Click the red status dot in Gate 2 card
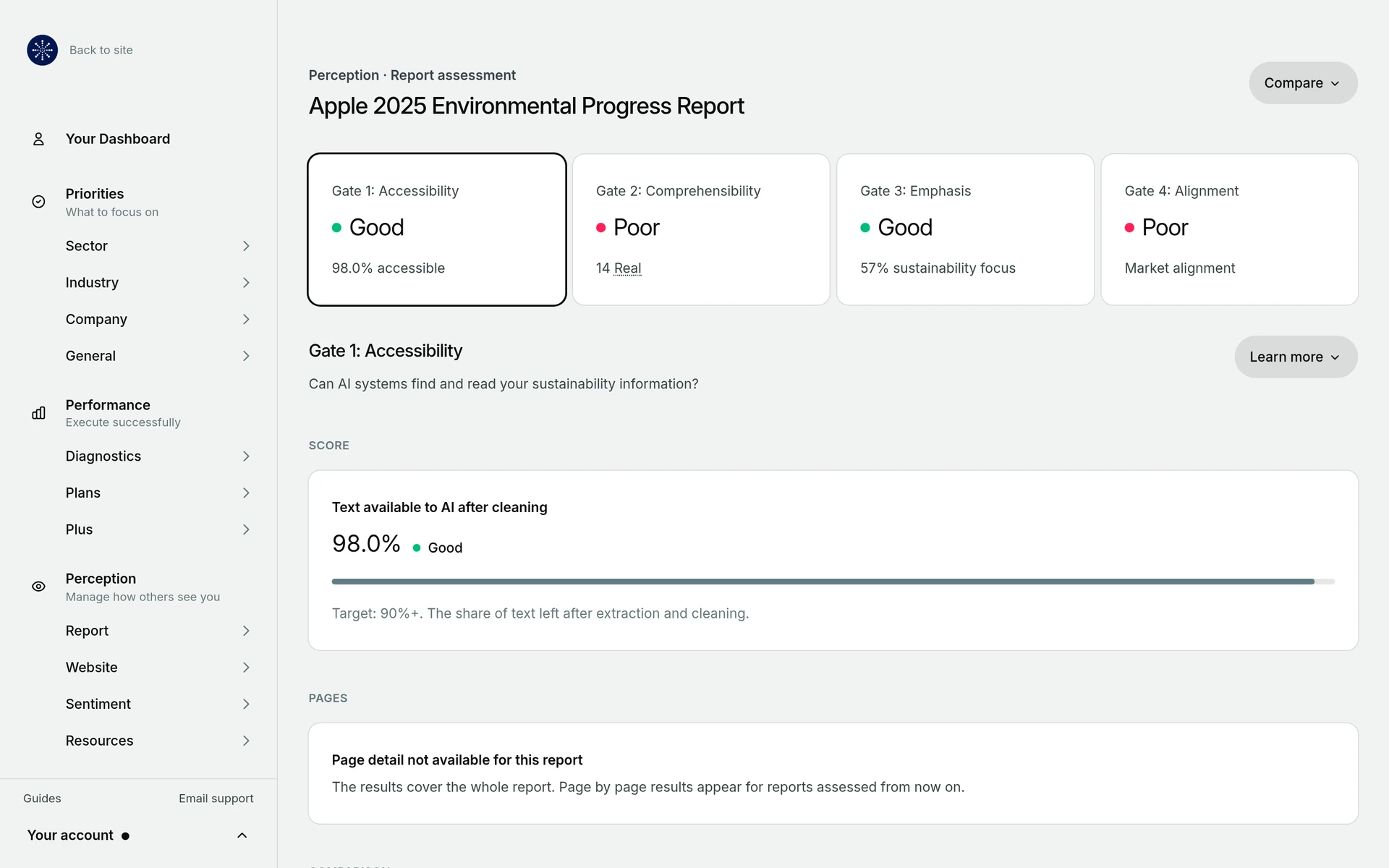 600,228
